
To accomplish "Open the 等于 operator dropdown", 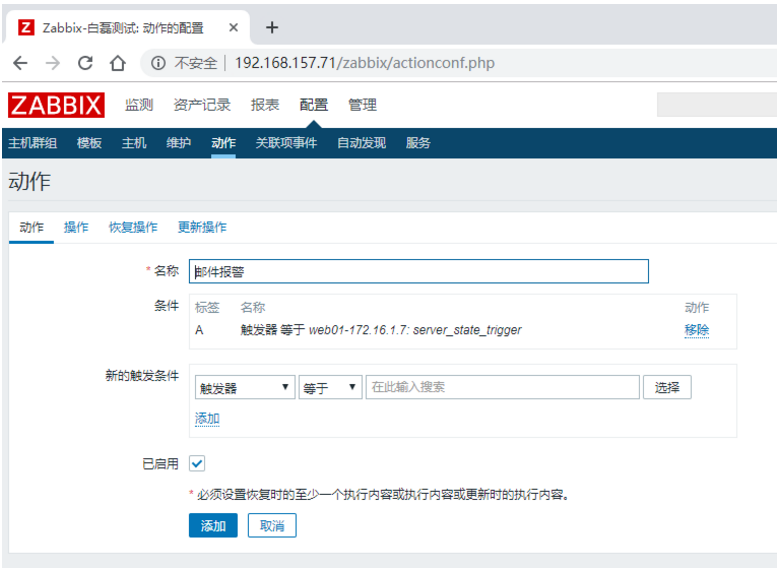I will [330, 388].
